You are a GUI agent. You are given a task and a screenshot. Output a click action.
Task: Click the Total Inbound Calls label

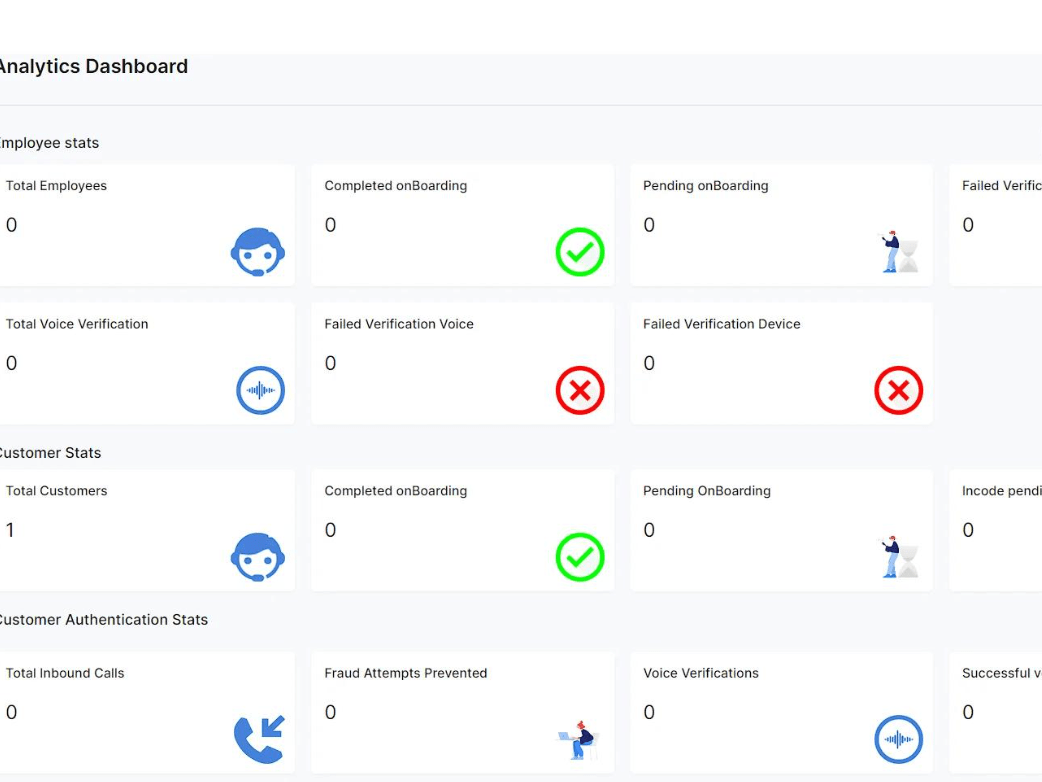pos(65,672)
